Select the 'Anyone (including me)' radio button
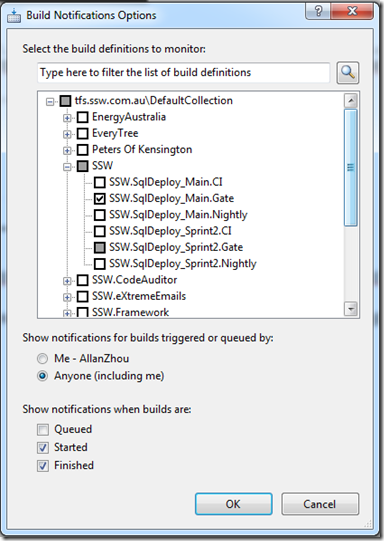 [x=42, y=376]
